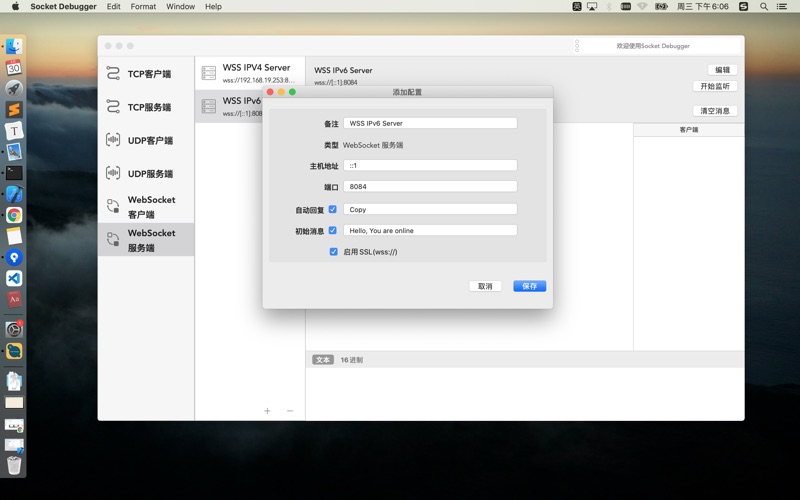
Task: Open System Preferences from the Dock
Action: pos(14,330)
